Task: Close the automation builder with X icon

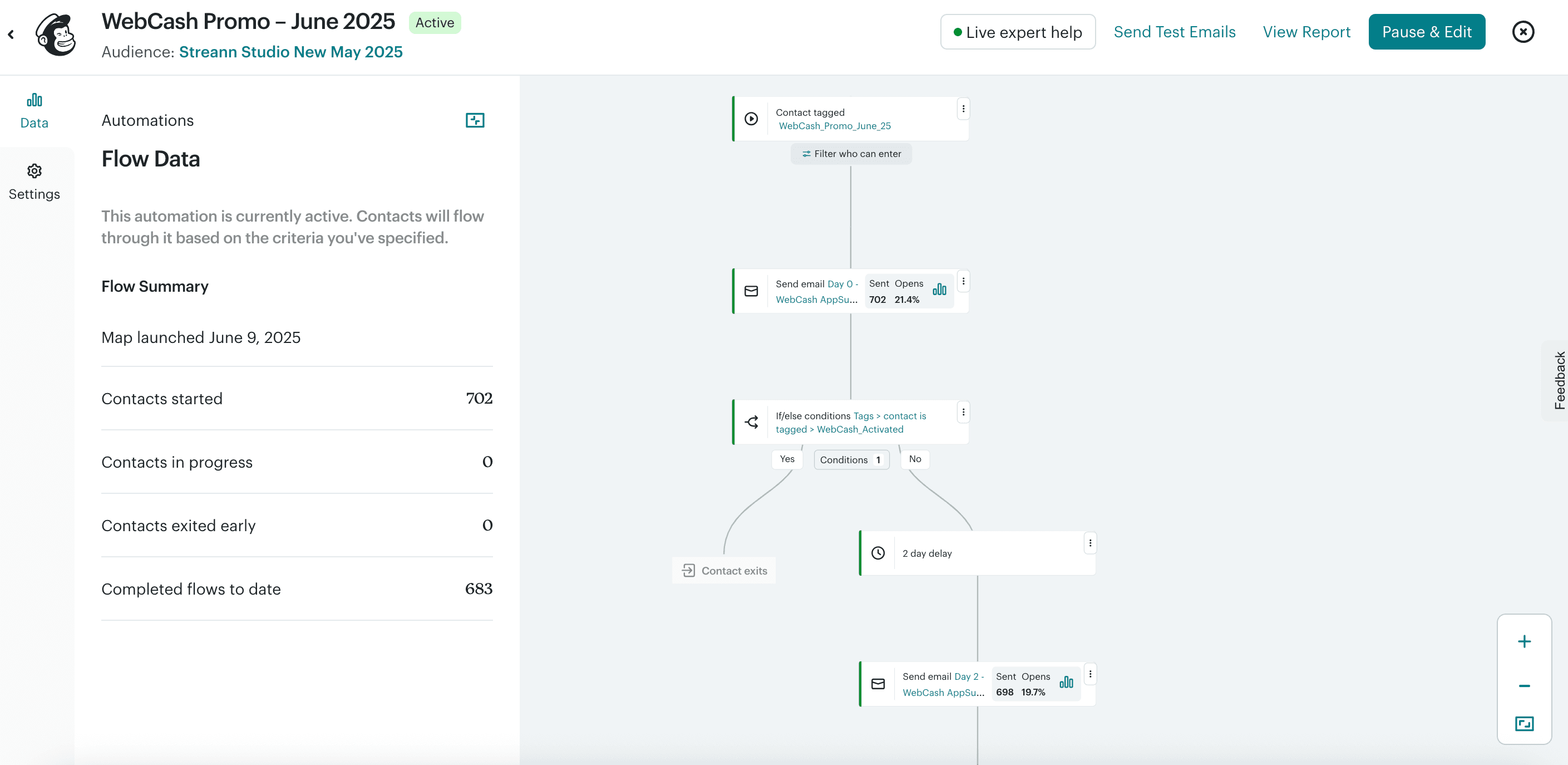Action: [x=1523, y=32]
